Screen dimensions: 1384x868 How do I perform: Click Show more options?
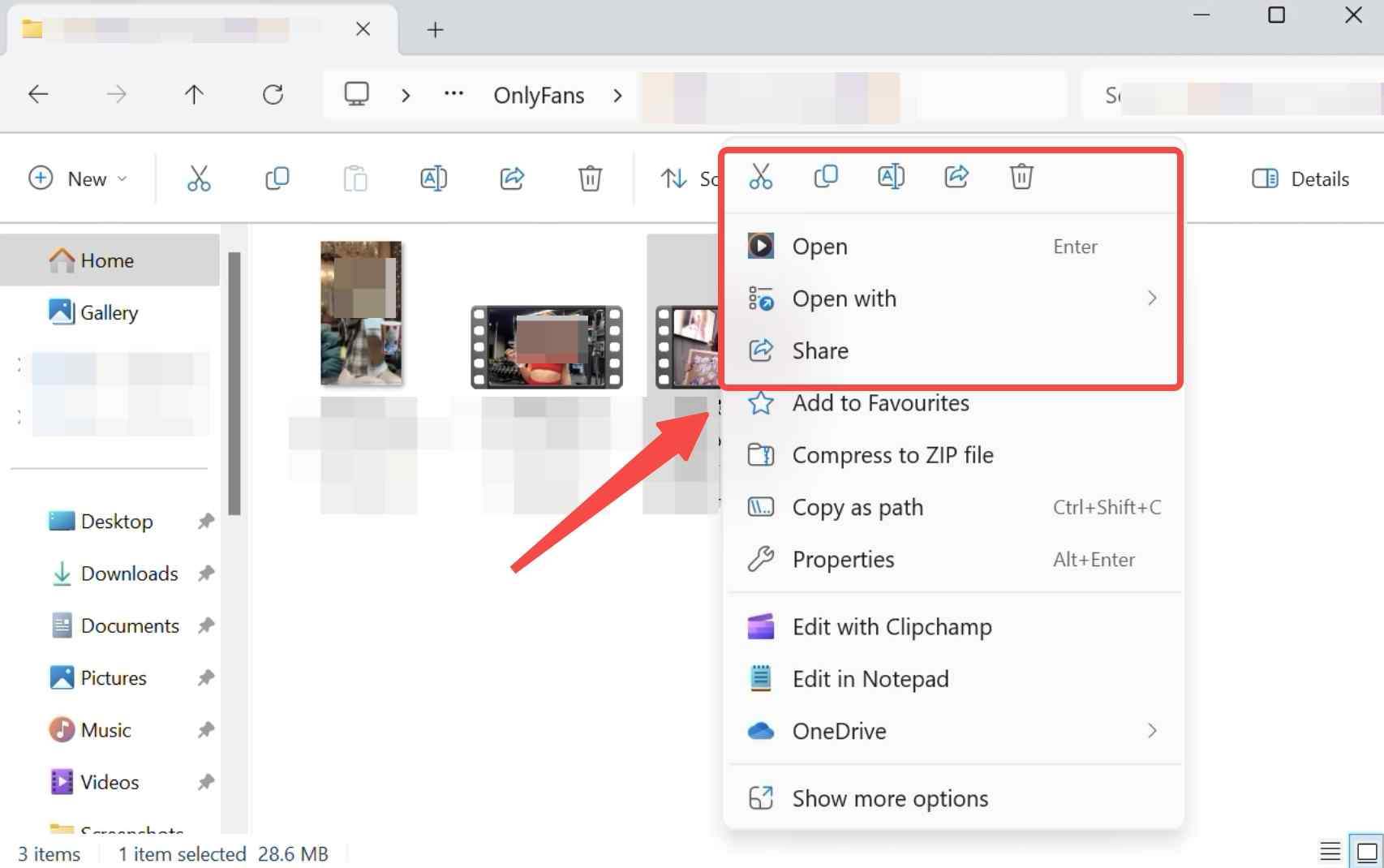point(890,799)
